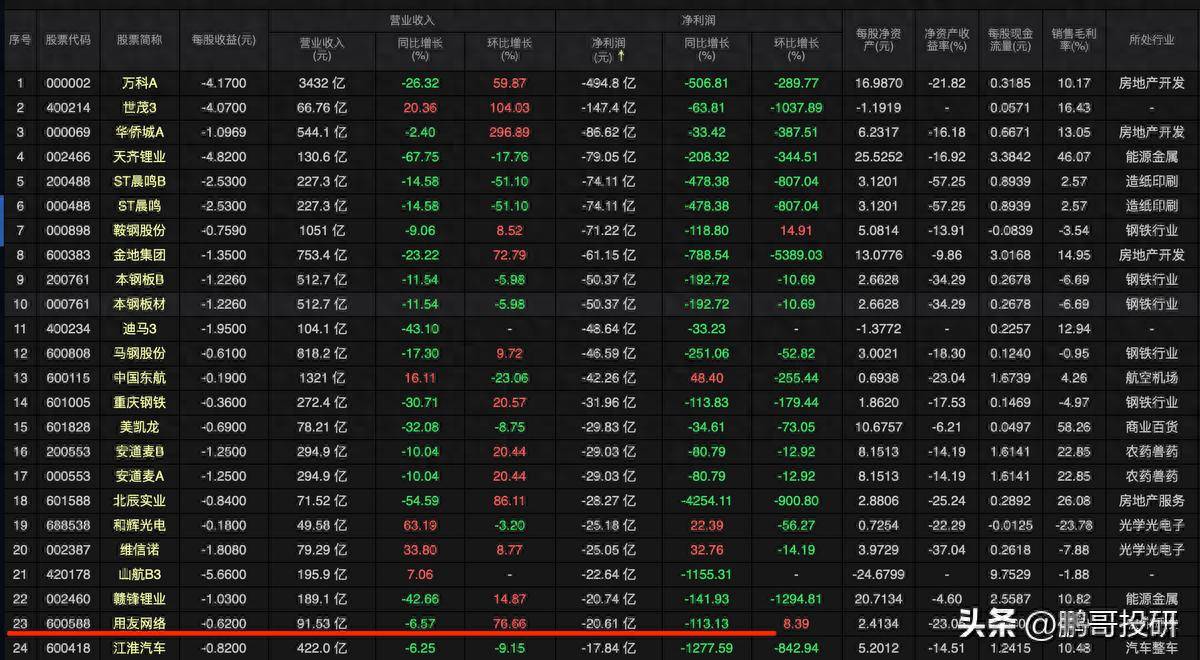Click cash flow value 9.7529
The height and width of the screenshot is (660, 1200).
(x=1010, y=574)
